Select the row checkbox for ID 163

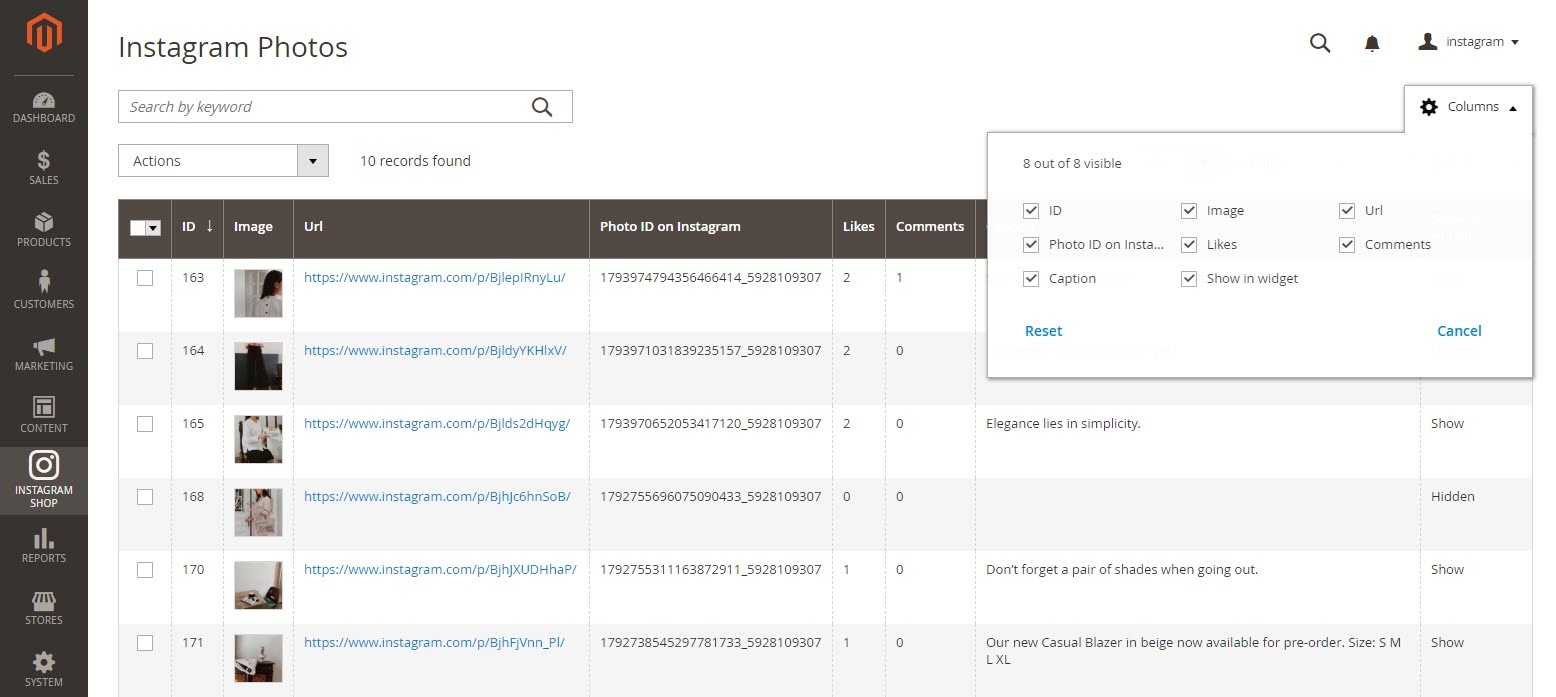145,278
